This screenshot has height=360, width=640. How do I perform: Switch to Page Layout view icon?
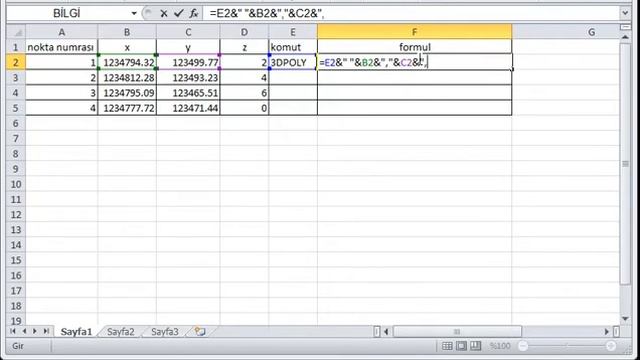pos(461,346)
